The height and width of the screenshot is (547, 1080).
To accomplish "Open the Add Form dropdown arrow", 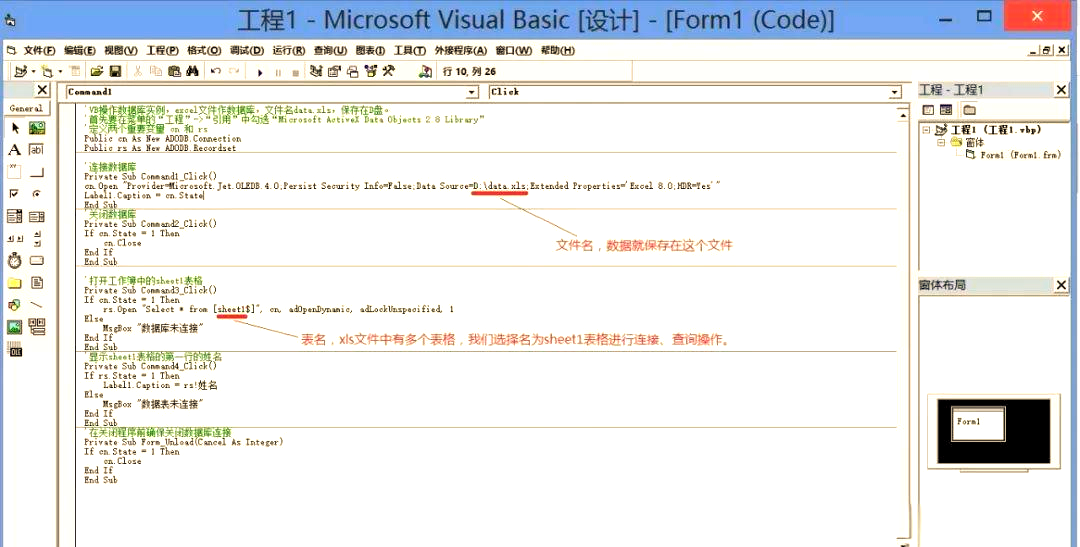I will click(60, 72).
